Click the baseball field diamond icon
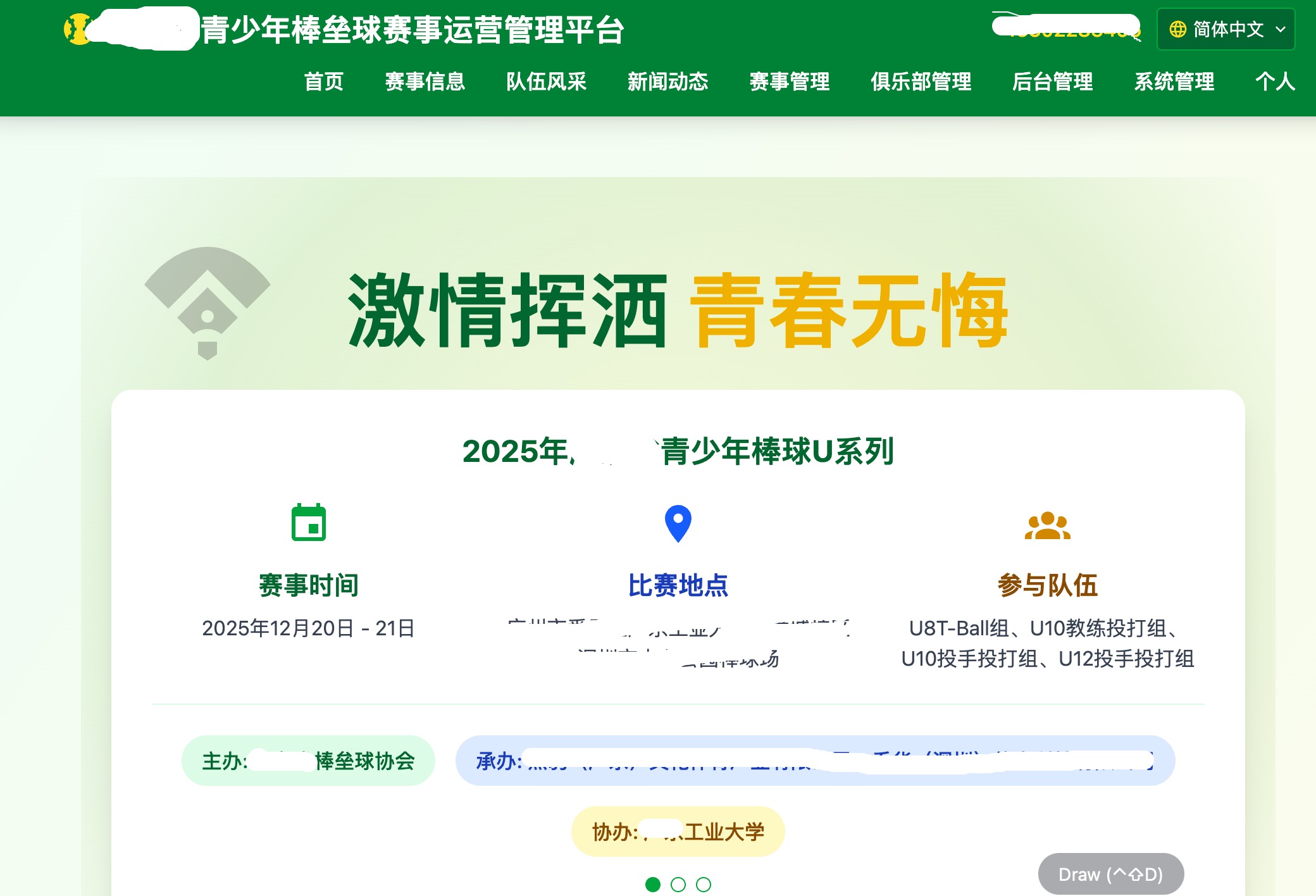The height and width of the screenshot is (896, 1316). click(208, 302)
